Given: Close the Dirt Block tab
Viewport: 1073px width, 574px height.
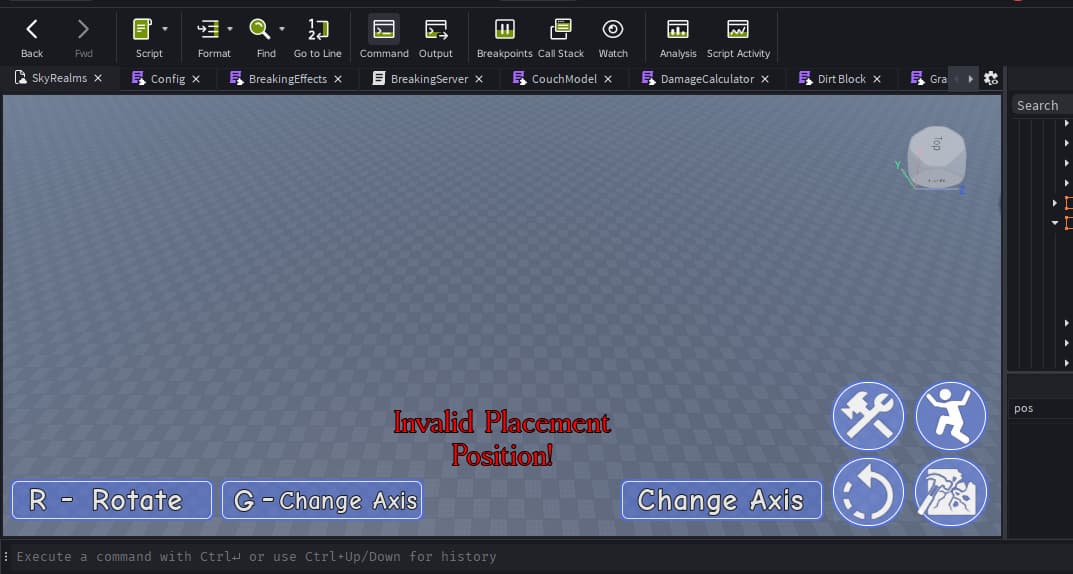Looking at the screenshot, I should (877, 79).
